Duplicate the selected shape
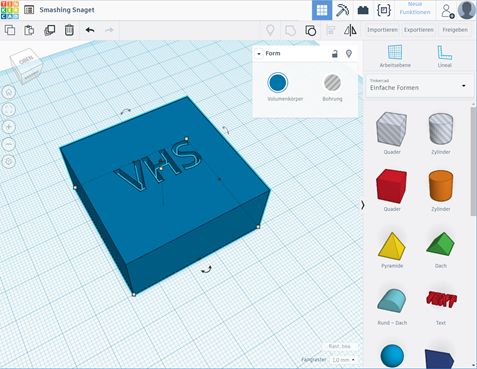The width and height of the screenshot is (477, 369). (x=50, y=30)
